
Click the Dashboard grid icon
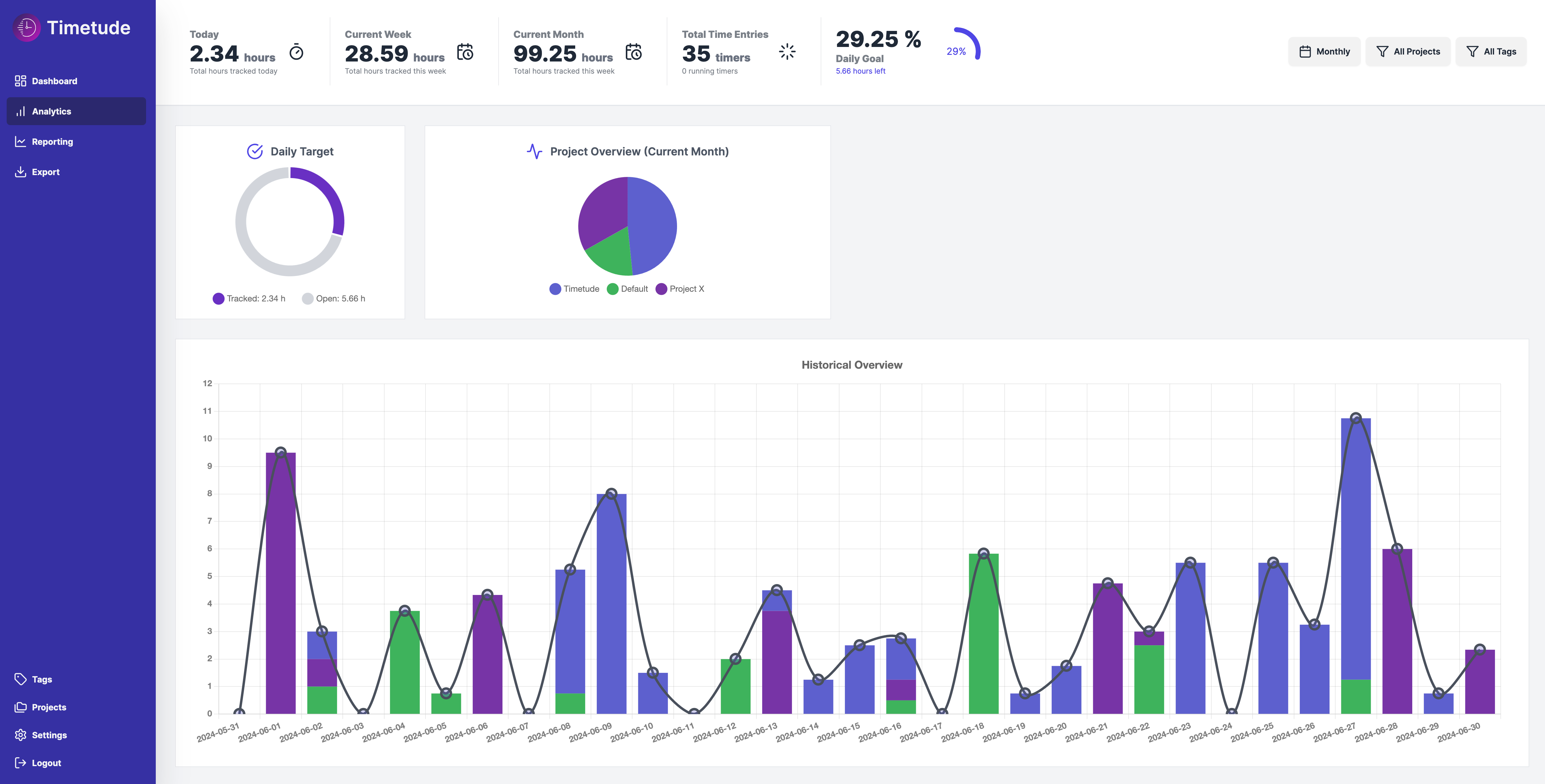[20, 81]
